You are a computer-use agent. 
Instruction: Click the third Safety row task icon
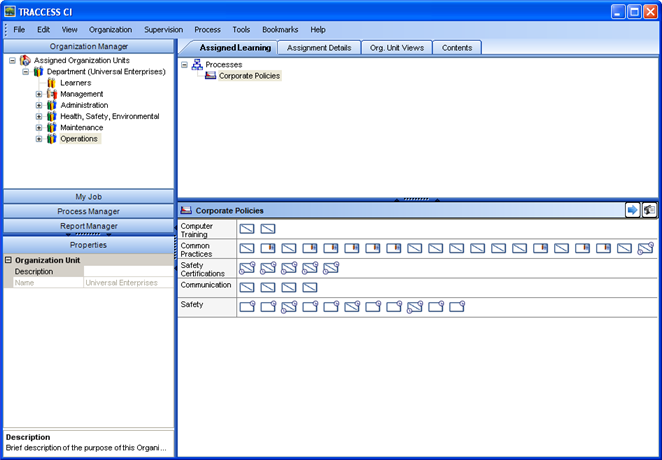coord(289,307)
